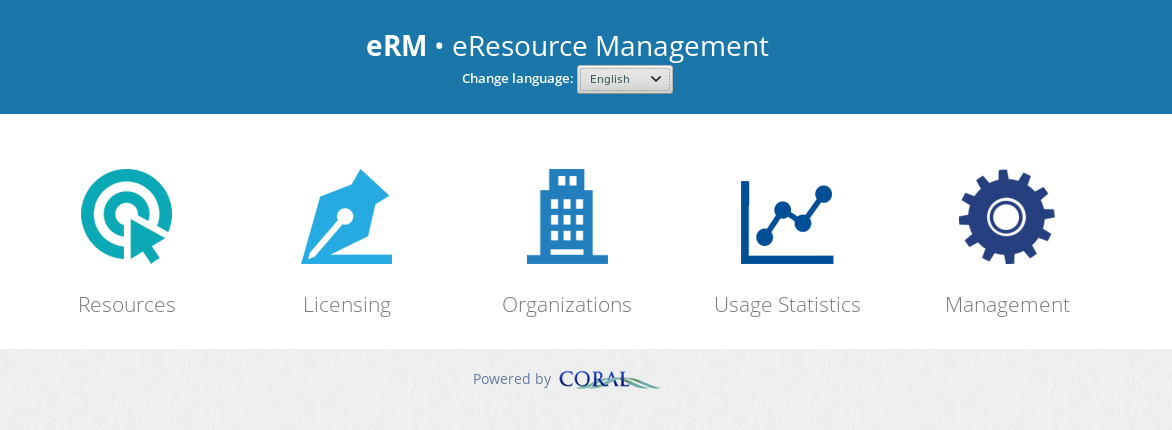Click the 'Powered by' footer text
The height and width of the screenshot is (430, 1172).
click(x=512, y=379)
